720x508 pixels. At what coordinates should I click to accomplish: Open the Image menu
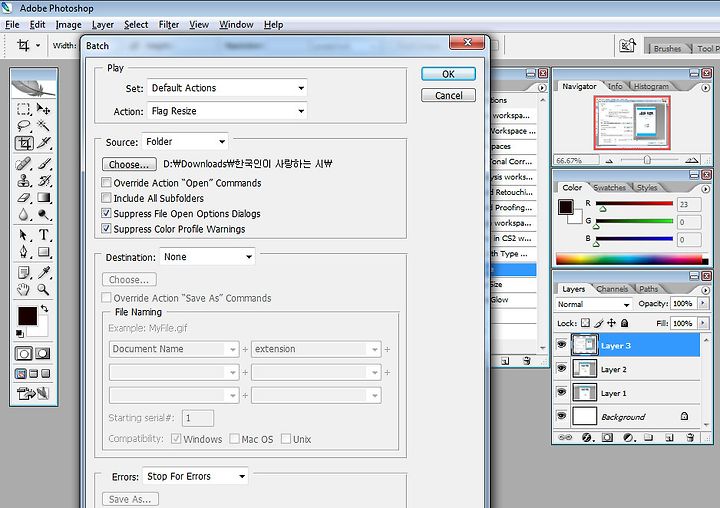(x=68, y=25)
